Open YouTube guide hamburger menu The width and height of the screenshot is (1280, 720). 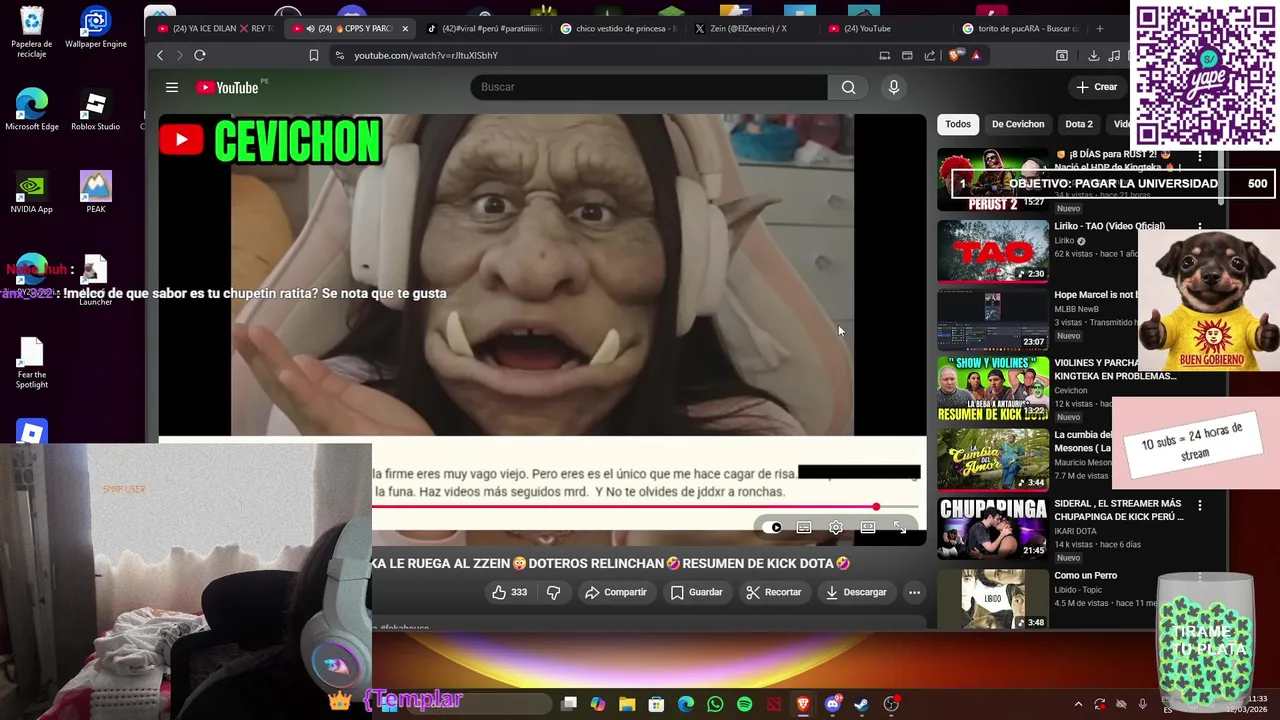pyautogui.click(x=172, y=87)
